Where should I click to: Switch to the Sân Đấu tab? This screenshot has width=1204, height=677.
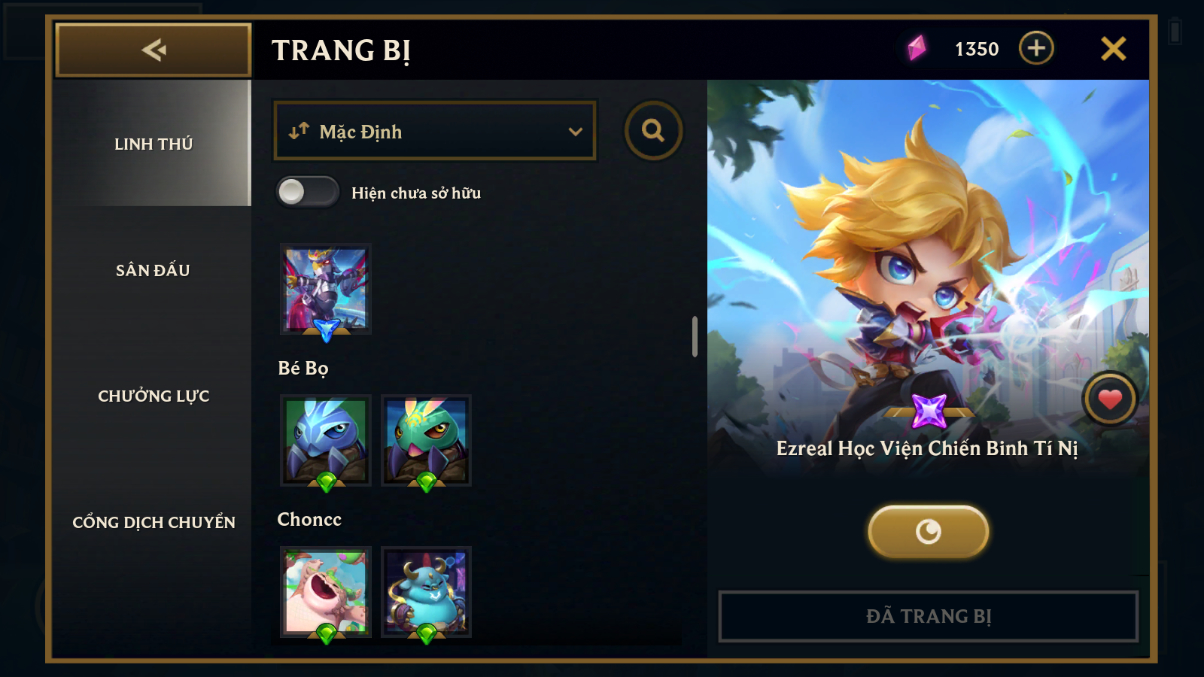point(153,270)
